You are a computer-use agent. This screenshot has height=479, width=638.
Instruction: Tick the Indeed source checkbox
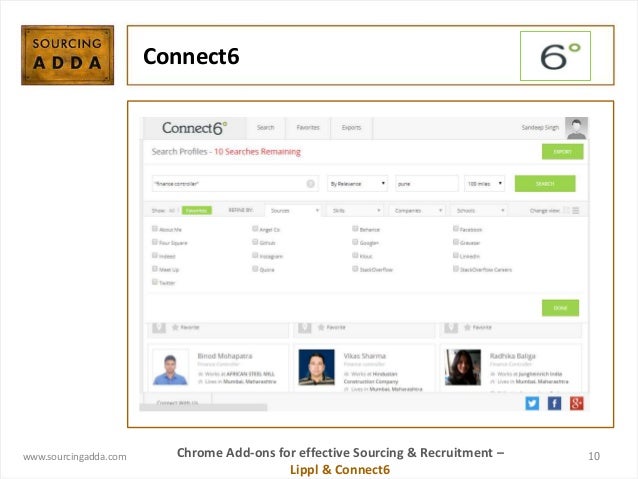tap(155, 256)
